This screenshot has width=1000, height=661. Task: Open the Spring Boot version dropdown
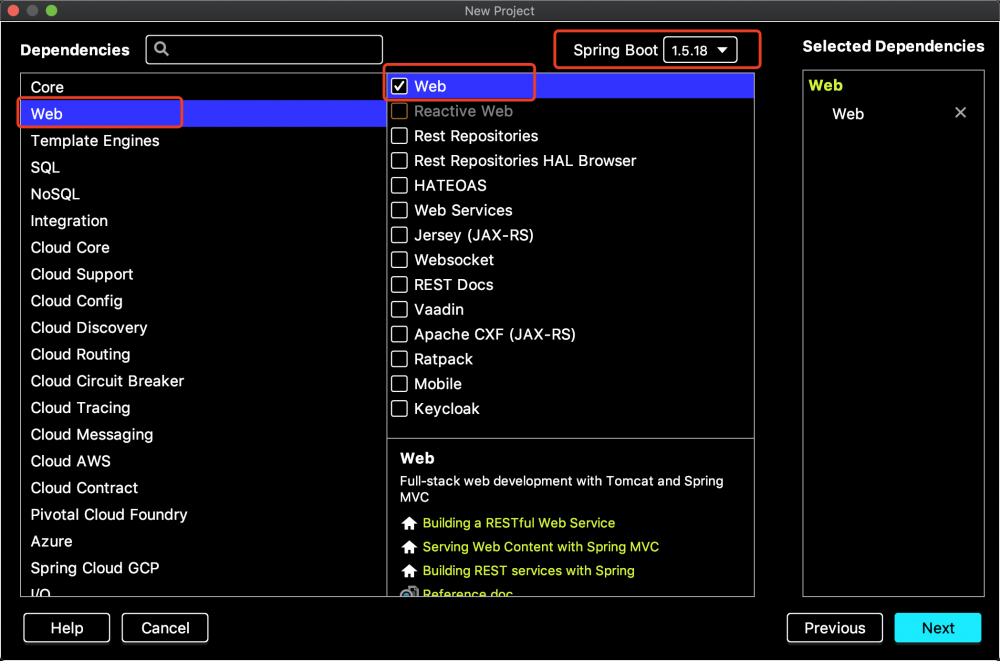click(700, 50)
